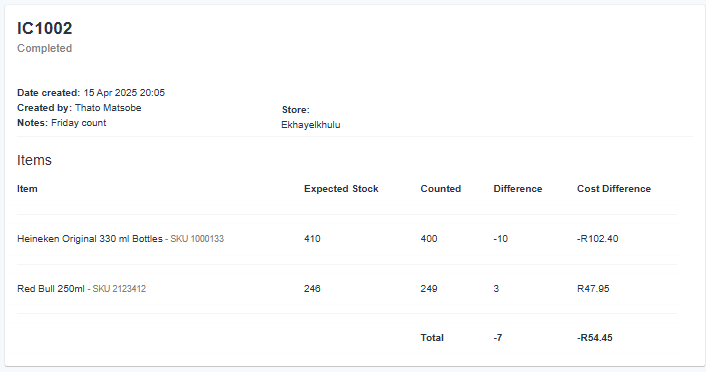Select the Friday count notes text
The image size is (706, 372).
79,123
